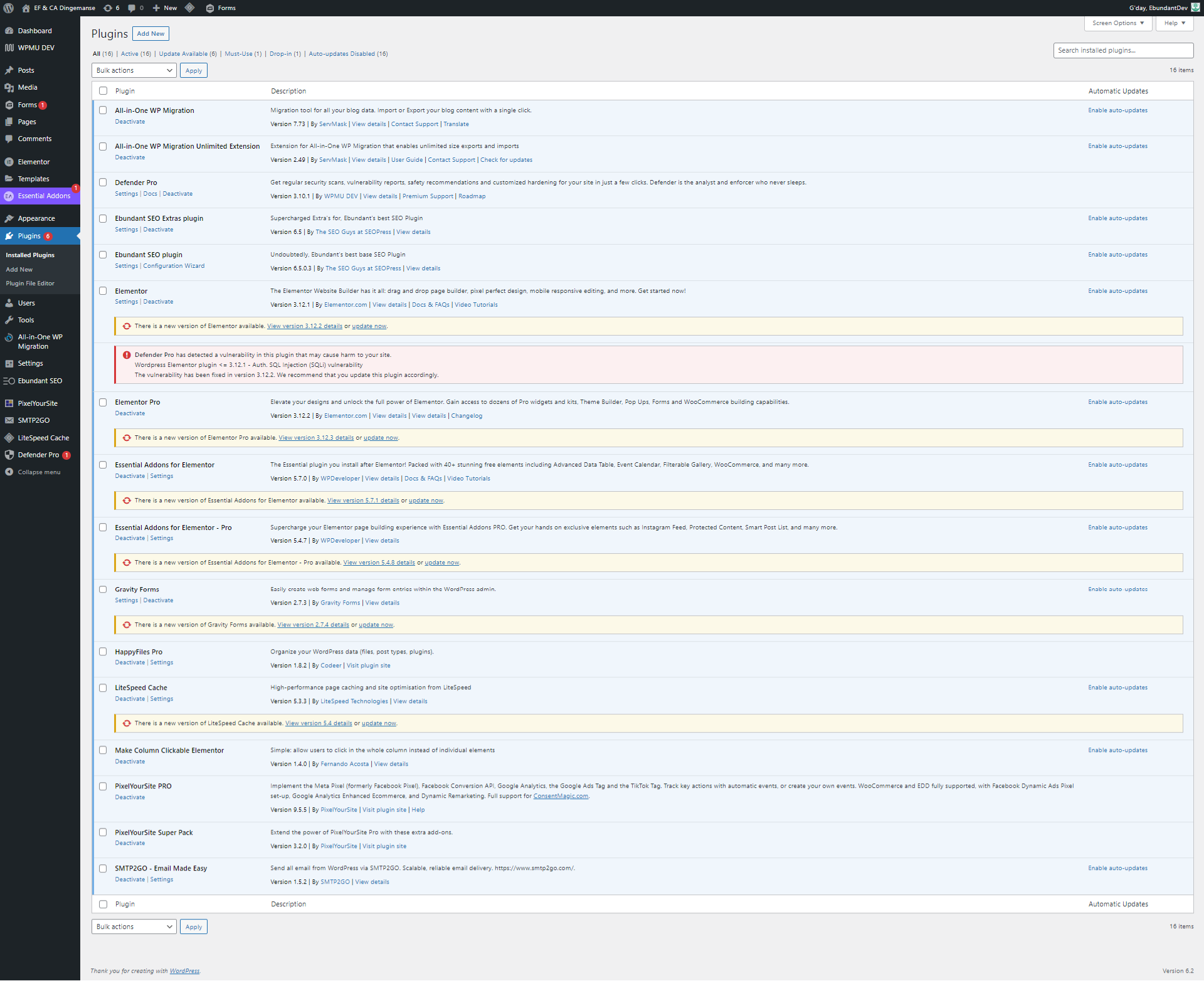This screenshot has height=981, width=1204.
Task: Click the Add New plugin button
Action: tap(150, 34)
